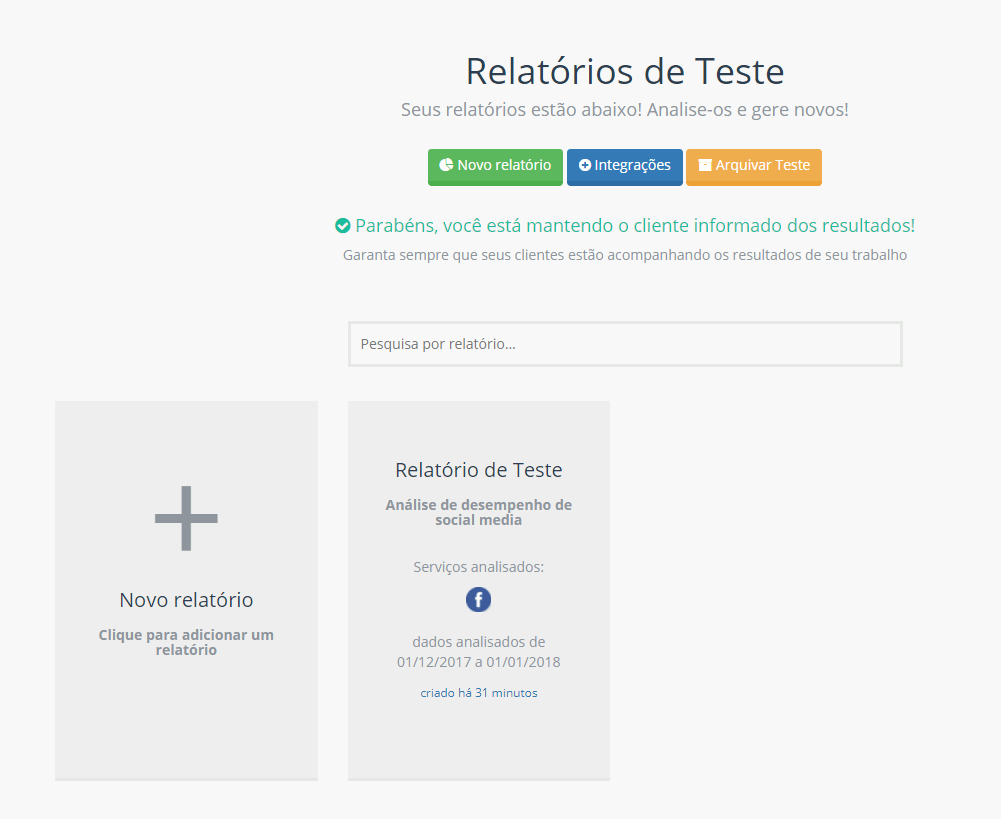
Task: Select the Serviços analisados label
Action: (x=478, y=566)
